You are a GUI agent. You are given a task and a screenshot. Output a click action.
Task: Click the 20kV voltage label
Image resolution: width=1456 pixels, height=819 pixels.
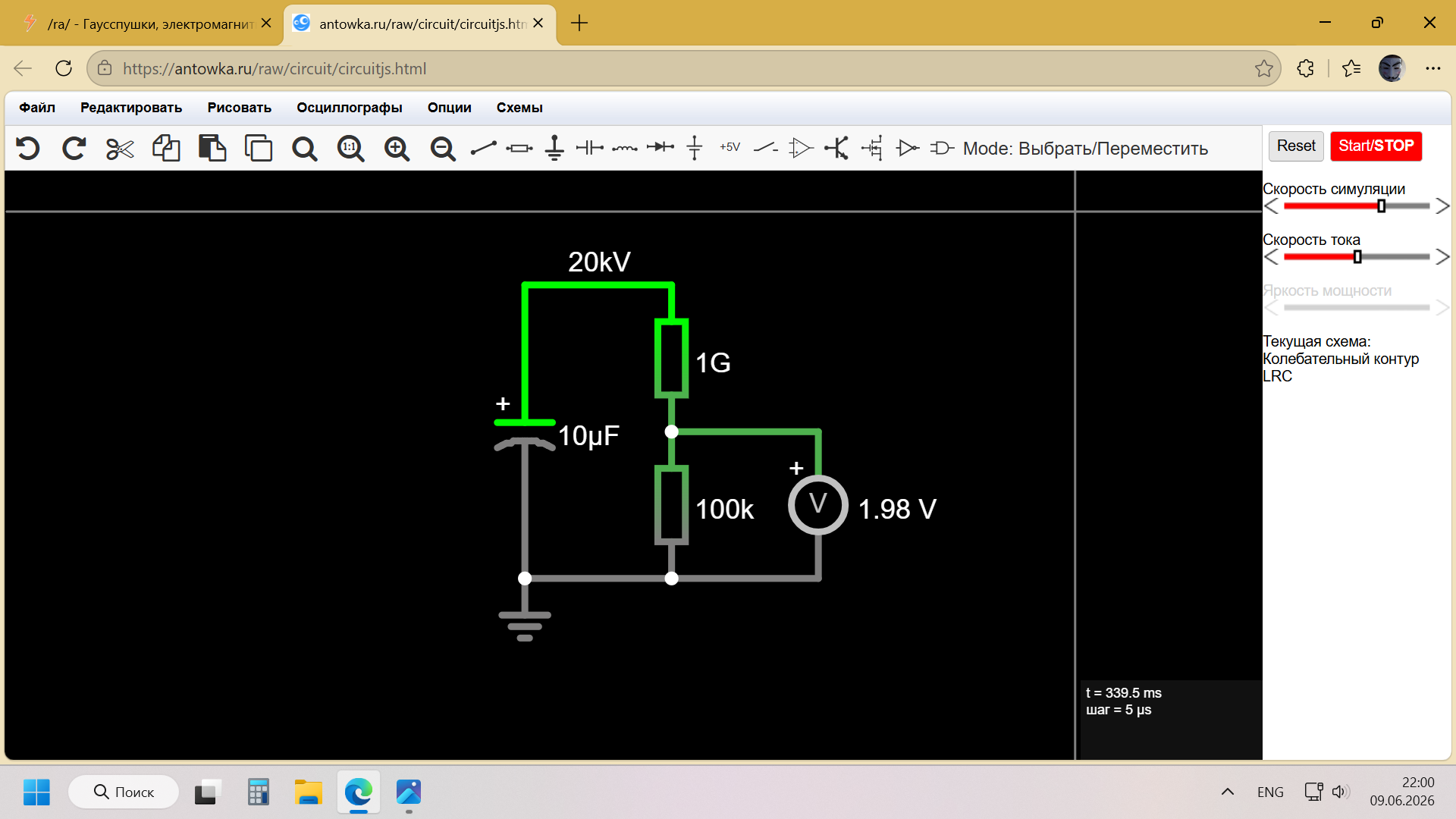click(599, 262)
